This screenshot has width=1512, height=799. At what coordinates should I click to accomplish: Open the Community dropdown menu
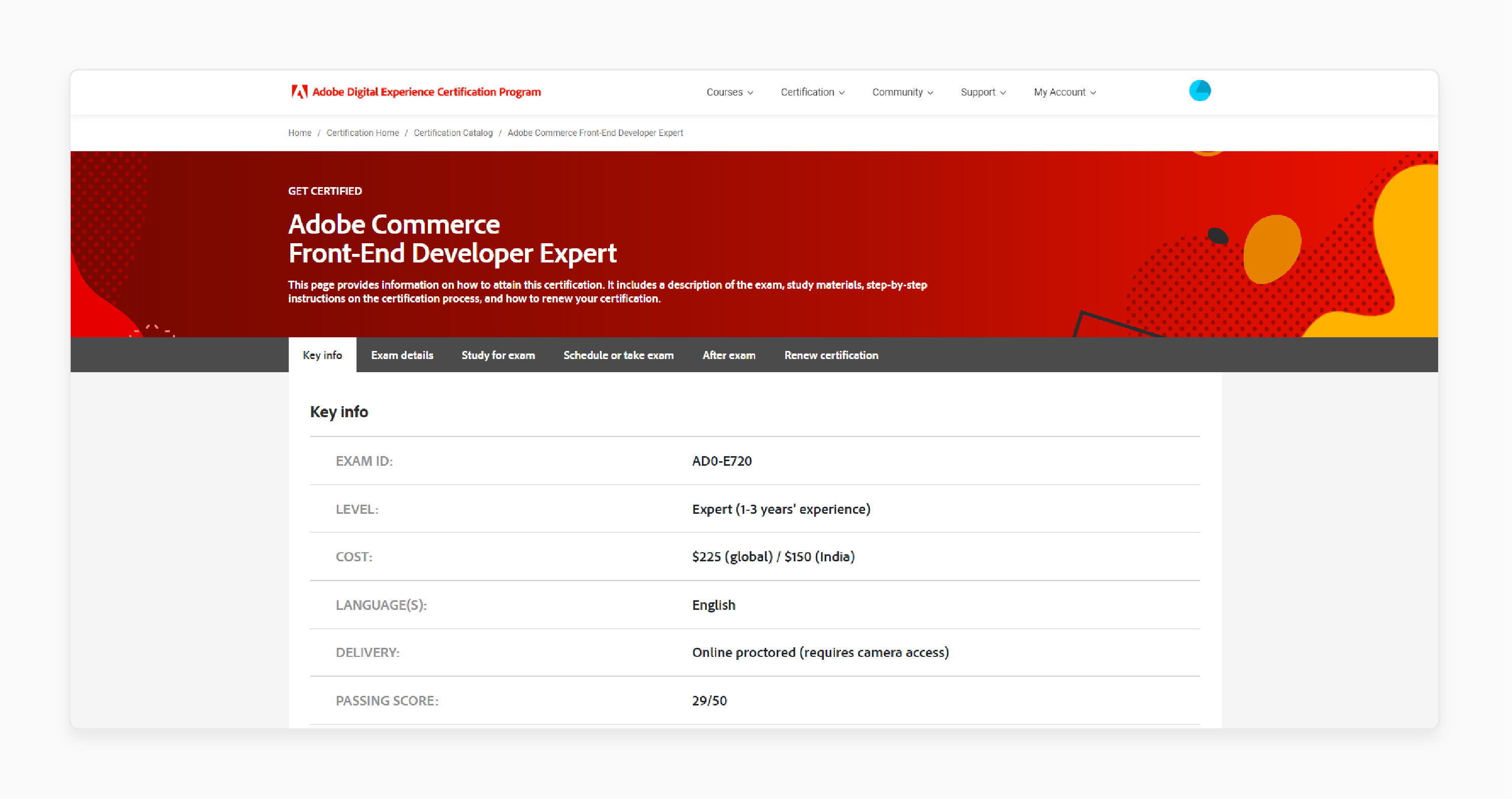click(x=902, y=92)
